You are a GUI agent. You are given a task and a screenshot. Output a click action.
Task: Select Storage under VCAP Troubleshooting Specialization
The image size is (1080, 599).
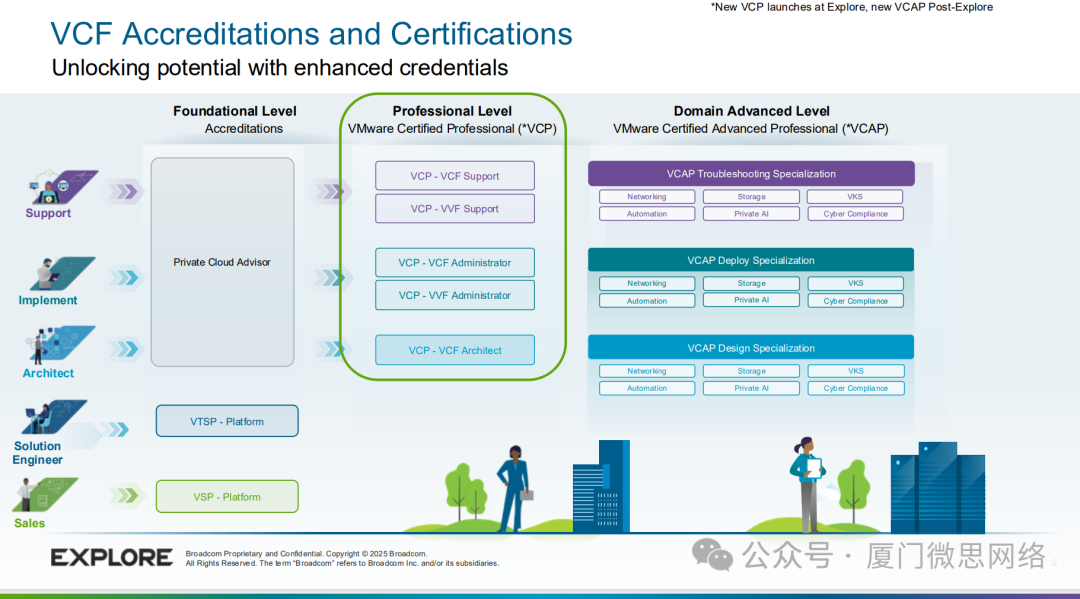(751, 196)
